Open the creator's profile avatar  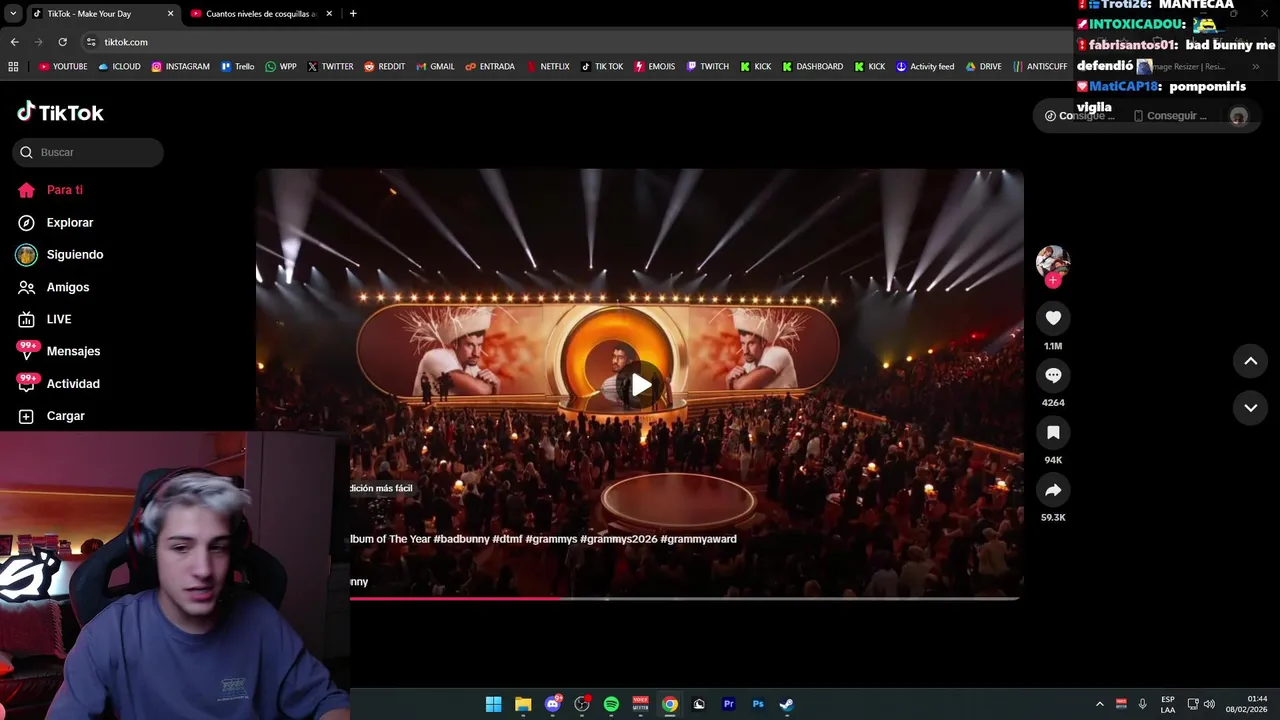pyautogui.click(x=1053, y=261)
